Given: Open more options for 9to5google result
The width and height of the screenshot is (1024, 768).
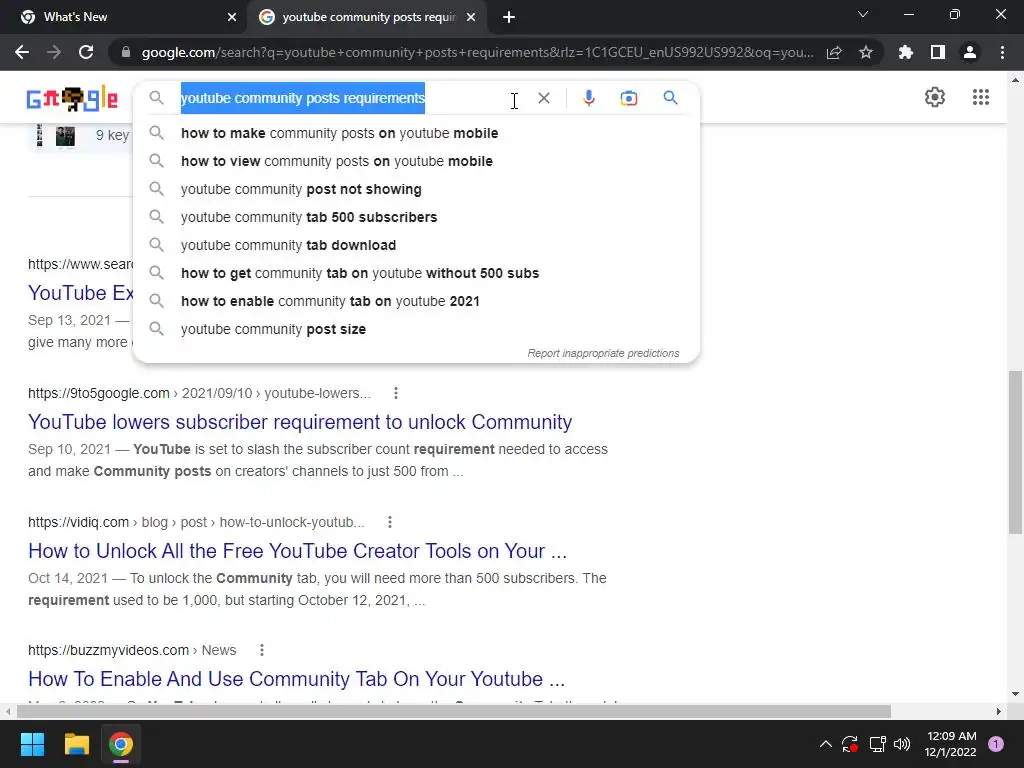Looking at the screenshot, I should (396, 393).
